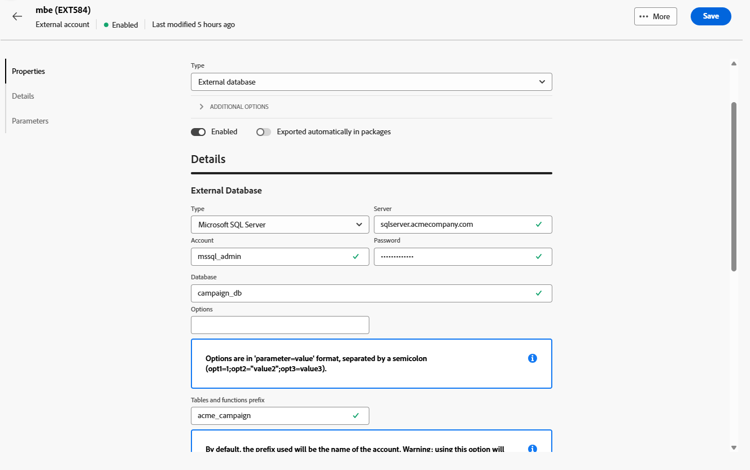
Task: Click into the empty Options input field
Action: [x=280, y=325]
